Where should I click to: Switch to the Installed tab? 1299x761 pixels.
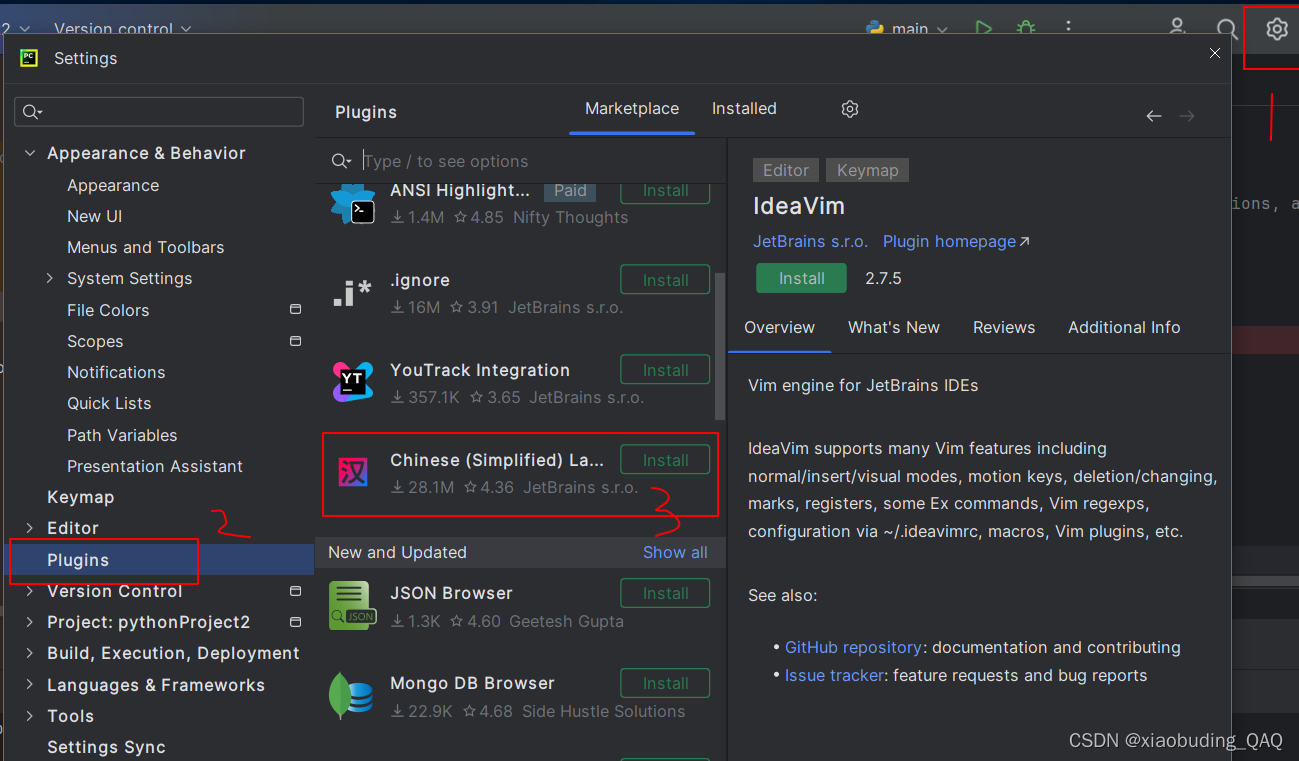click(744, 108)
